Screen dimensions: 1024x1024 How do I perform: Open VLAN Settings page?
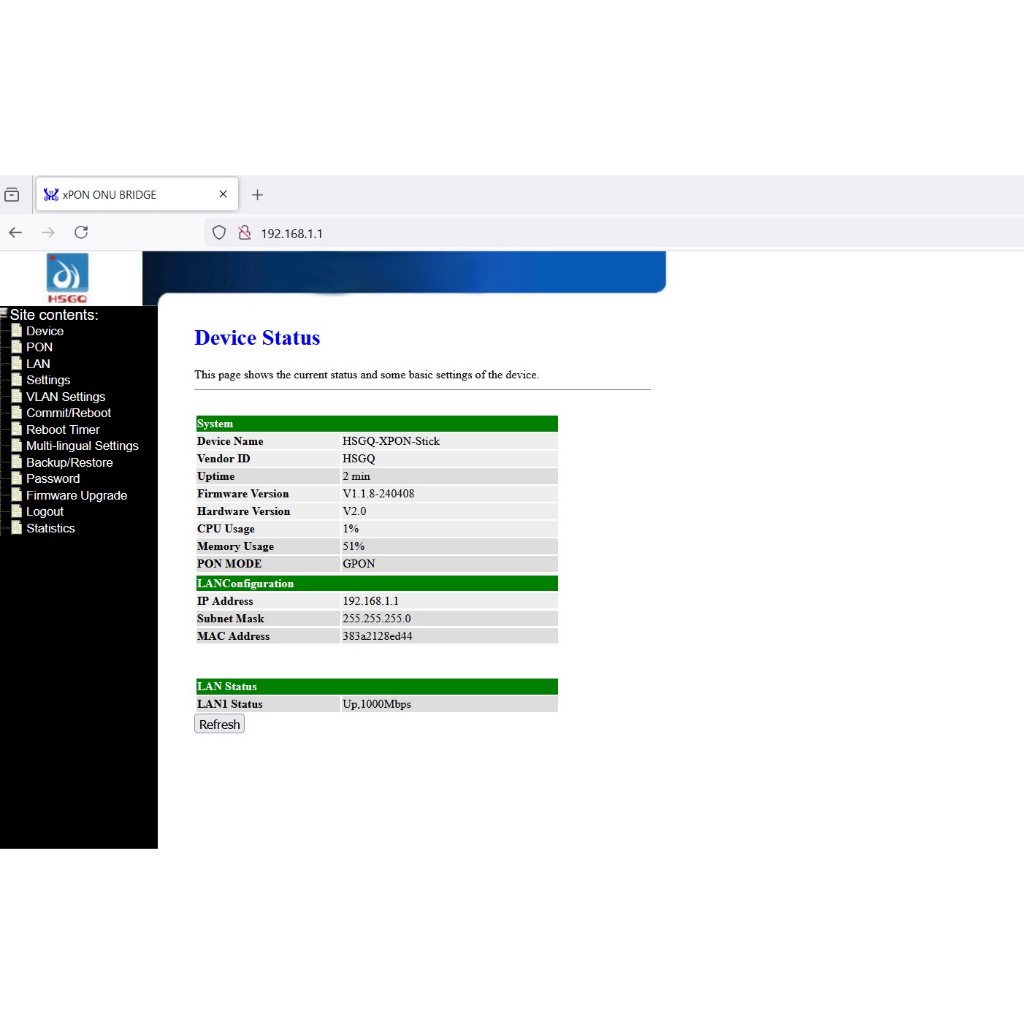(x=65, y=397)
